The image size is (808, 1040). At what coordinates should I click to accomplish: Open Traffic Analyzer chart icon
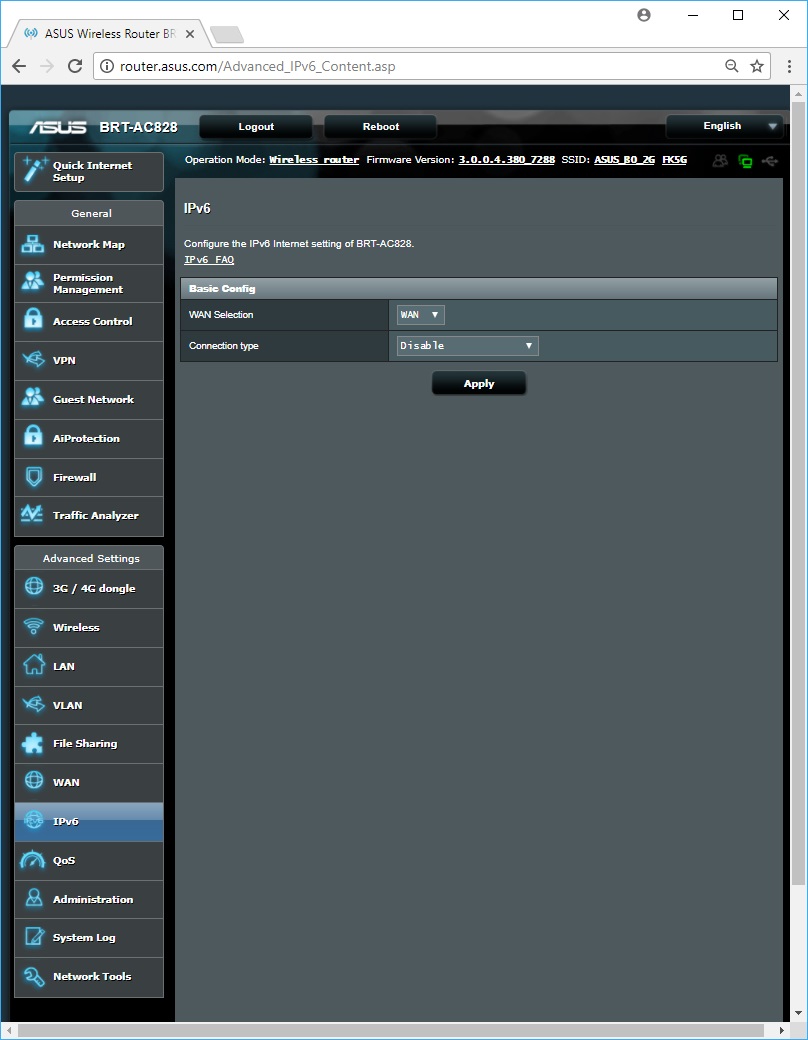[34, 515]
